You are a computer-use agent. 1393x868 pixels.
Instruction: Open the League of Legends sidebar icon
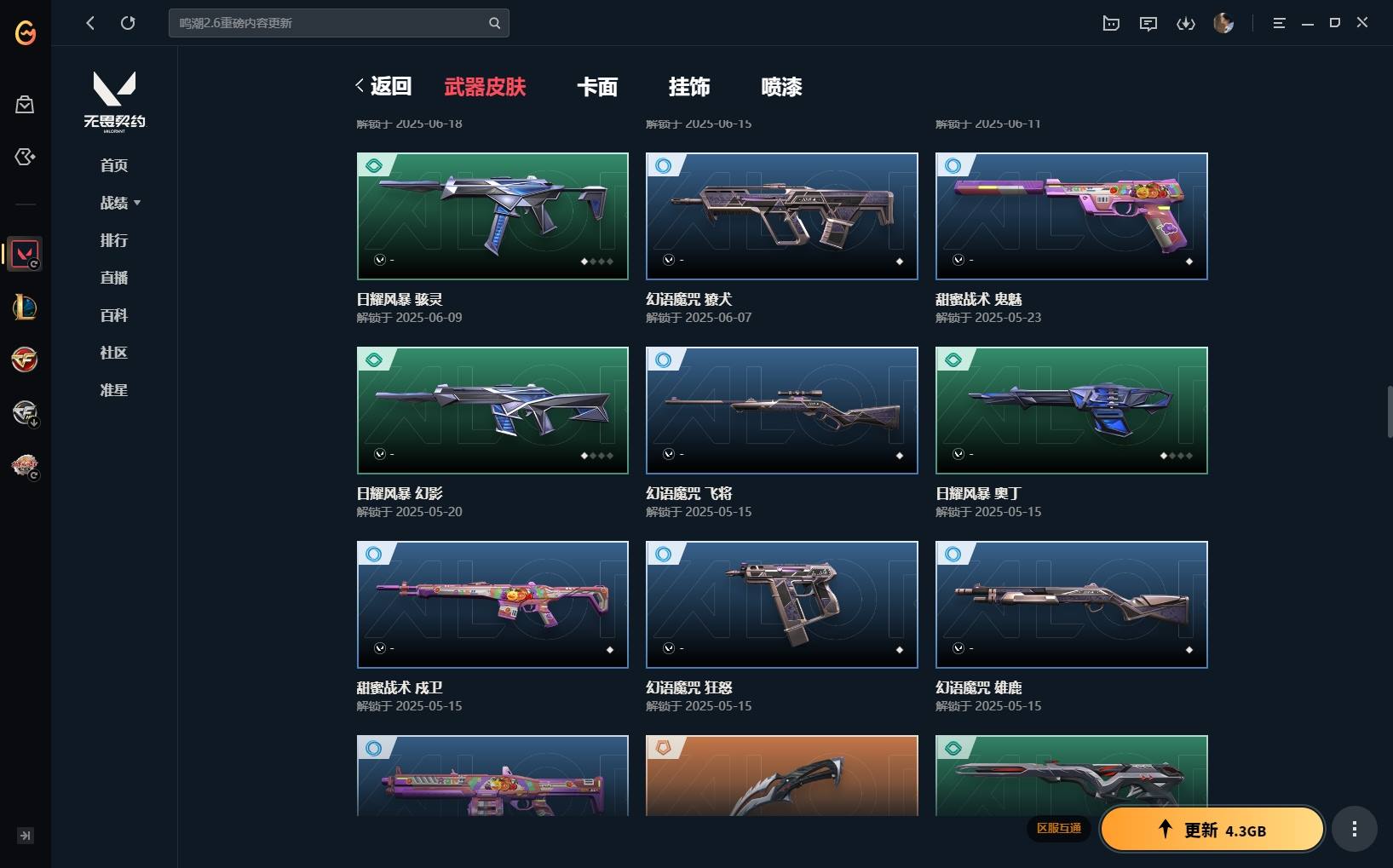click(25, 307)
